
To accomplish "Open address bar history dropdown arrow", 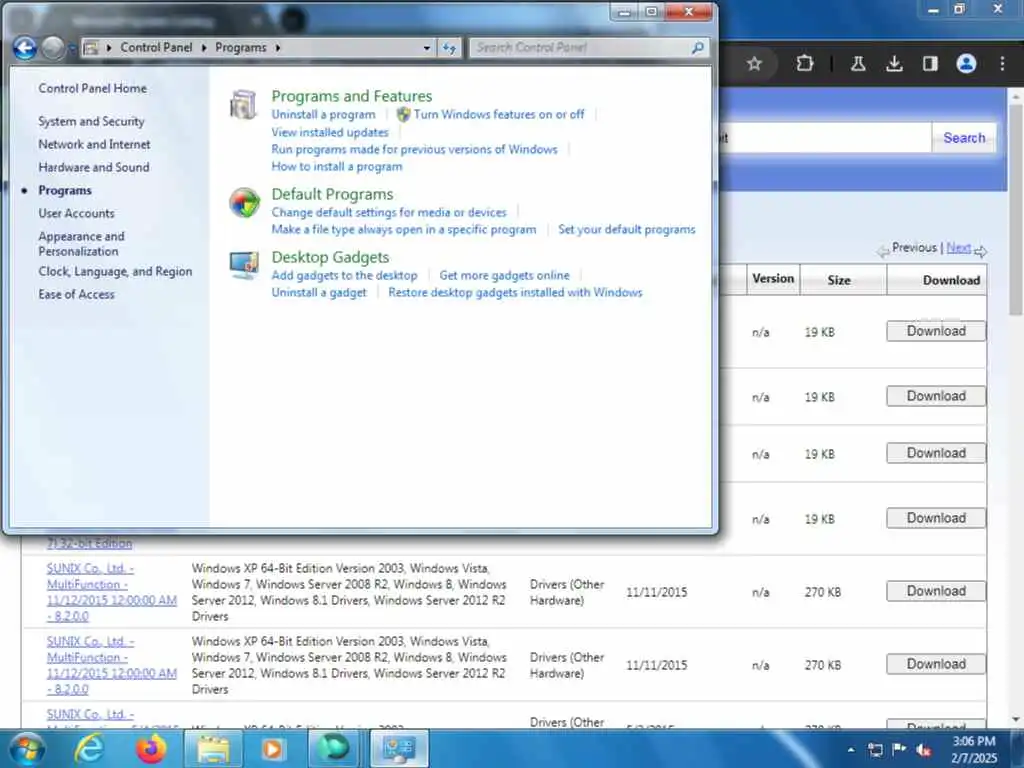I will coord(426,48).
